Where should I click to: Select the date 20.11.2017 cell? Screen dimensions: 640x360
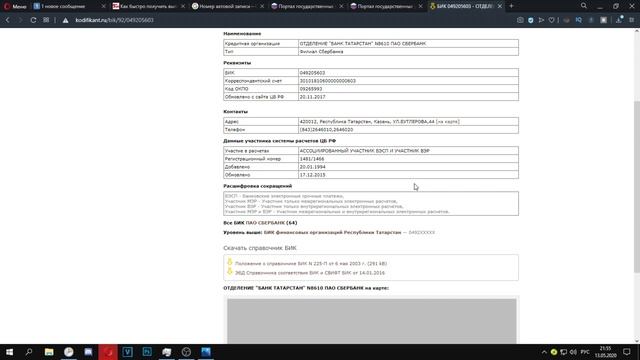click(408, 97)
